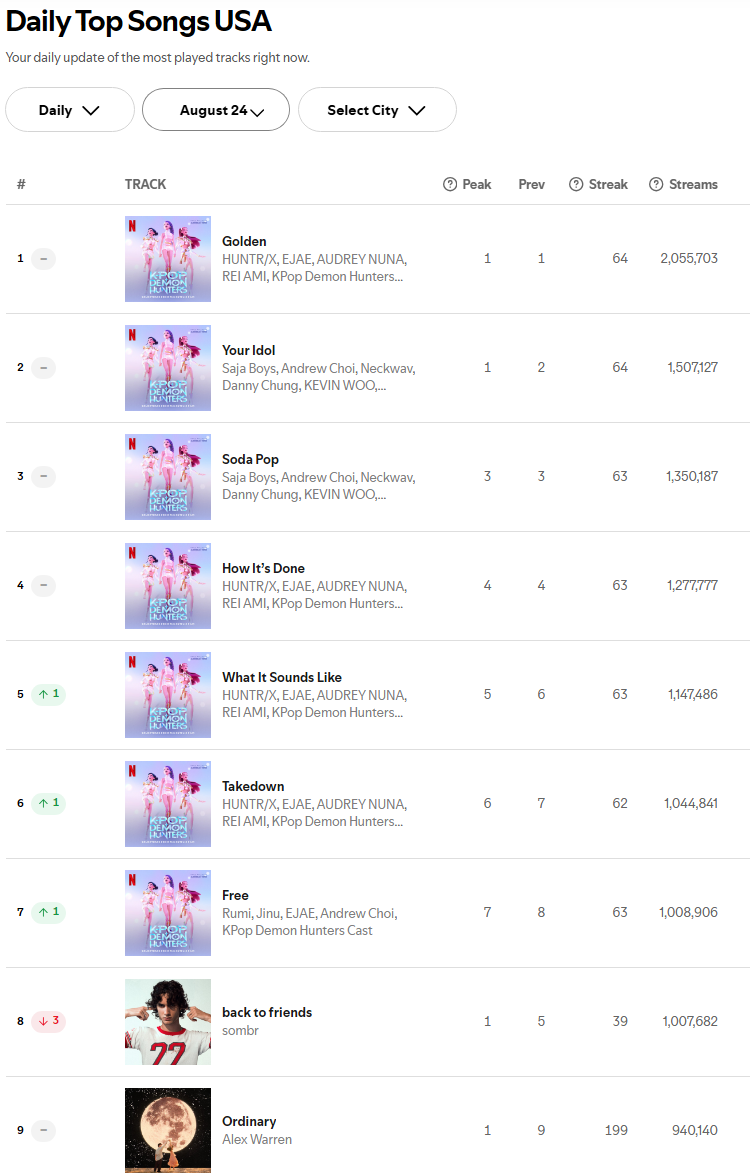Open the Select City dropdown
Screen dimensions: 750x1173
coord(377,110)
